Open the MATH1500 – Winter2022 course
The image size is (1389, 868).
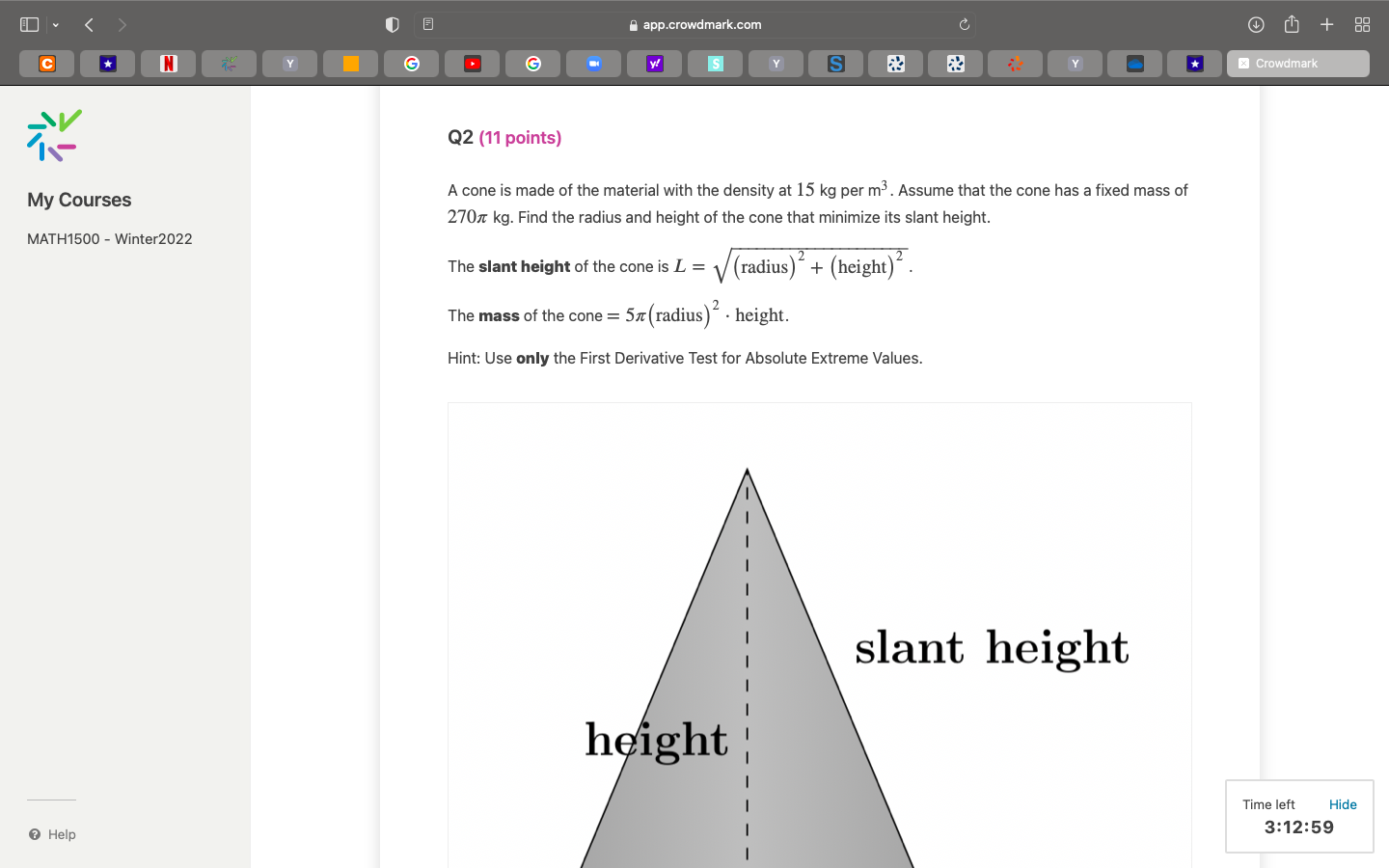pyautogui.click(x=109, y=238)
